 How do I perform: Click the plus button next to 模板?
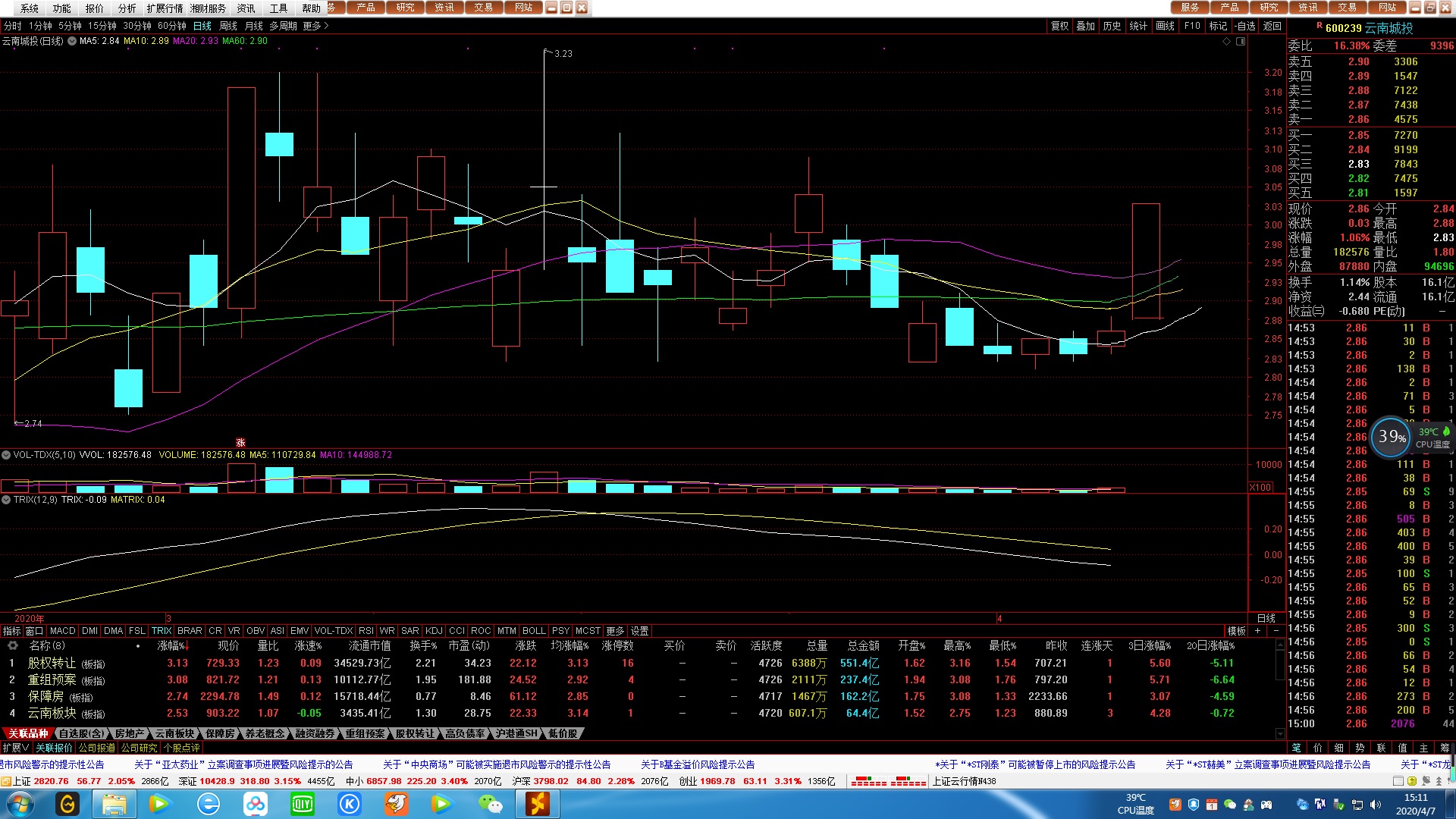[1258, 631]
